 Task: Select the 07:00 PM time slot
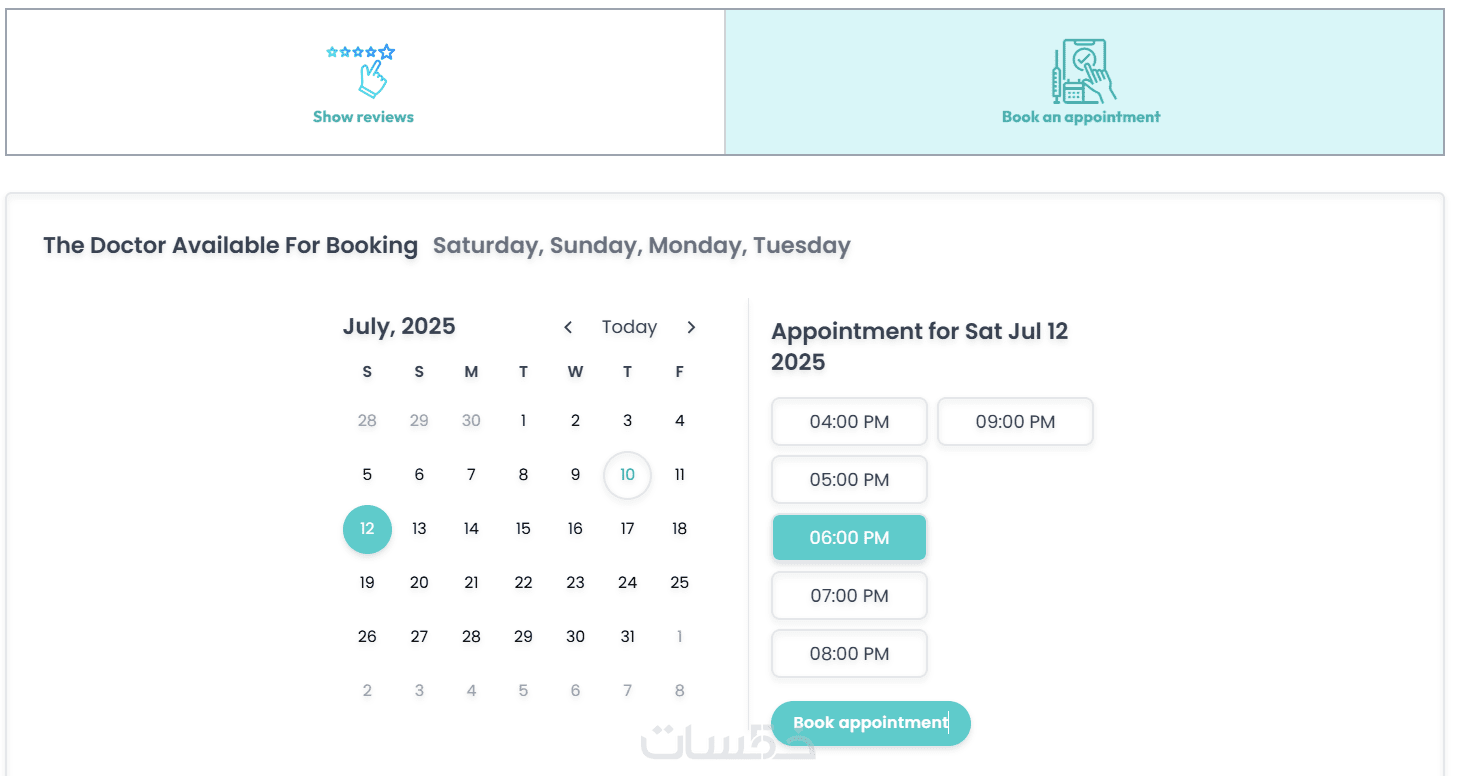[849, 596]
